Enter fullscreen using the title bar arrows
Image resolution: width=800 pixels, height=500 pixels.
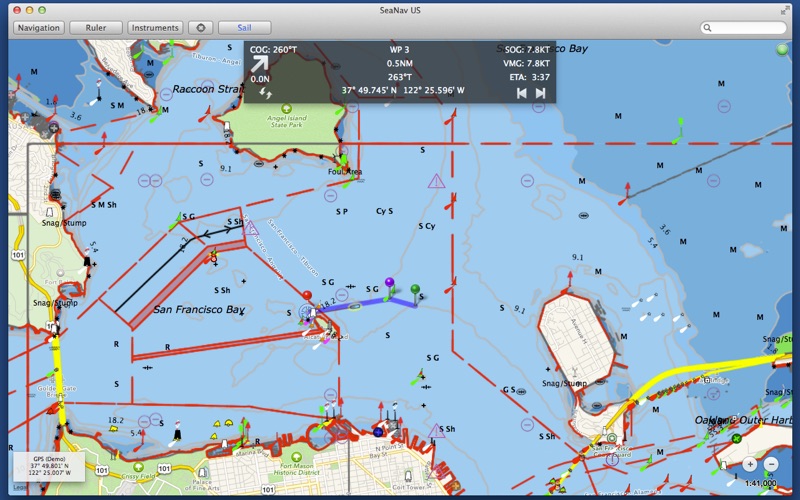[785, 9]
